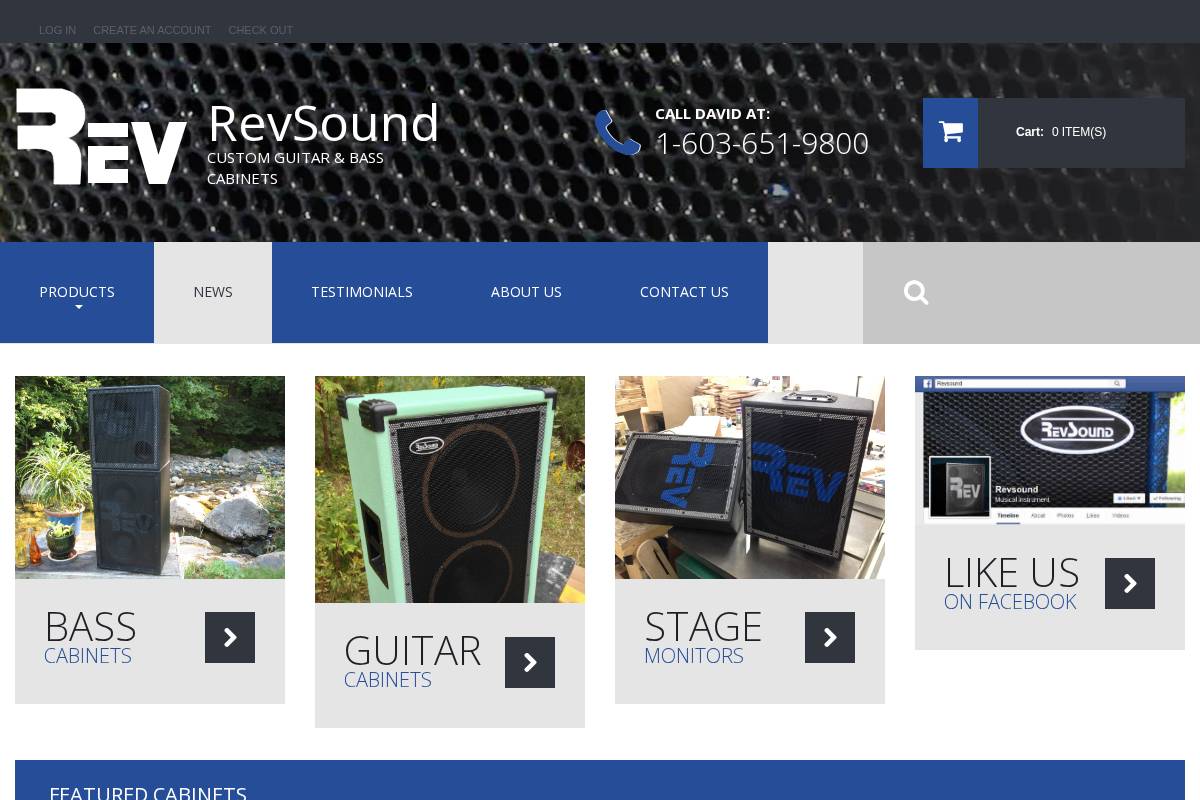Call David by clicking the phone number
Viewport: 1200px width, 800px height.
tap(762, 143)
